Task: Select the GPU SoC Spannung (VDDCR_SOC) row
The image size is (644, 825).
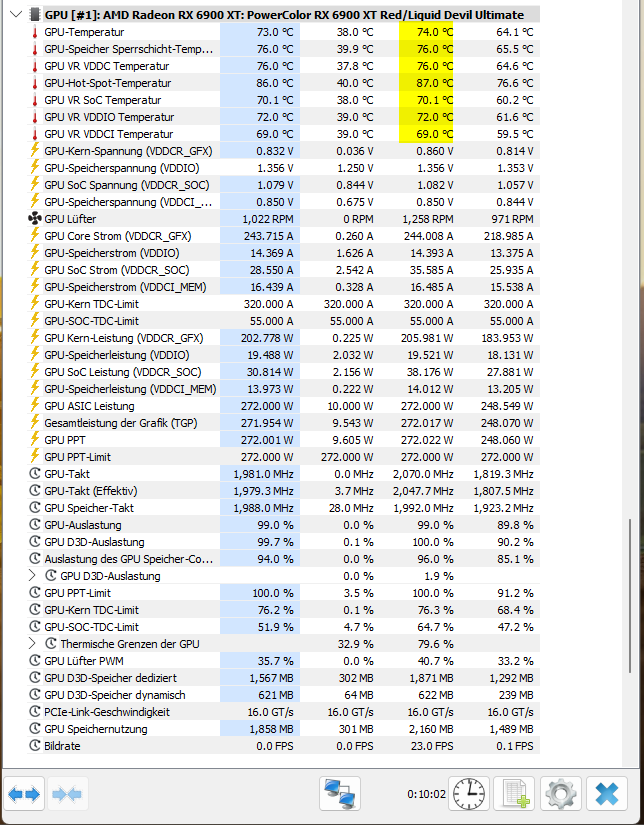Action: [283, 185]
